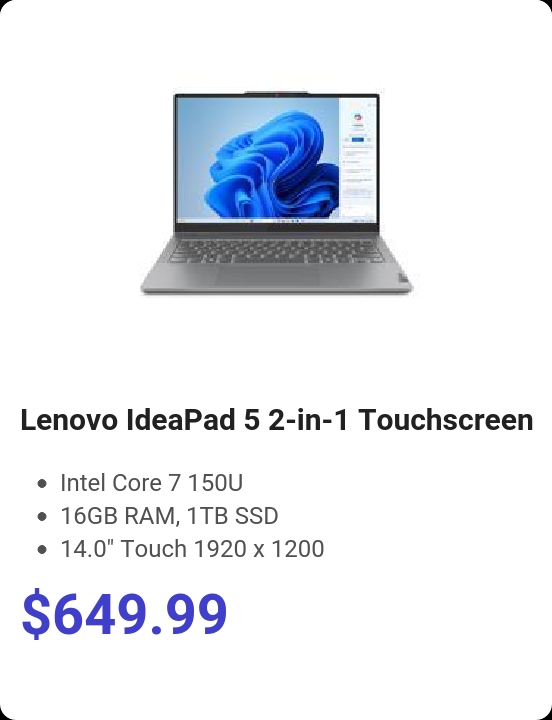
Task: Select the $649.99 price text
Action: tap(124, 614)
